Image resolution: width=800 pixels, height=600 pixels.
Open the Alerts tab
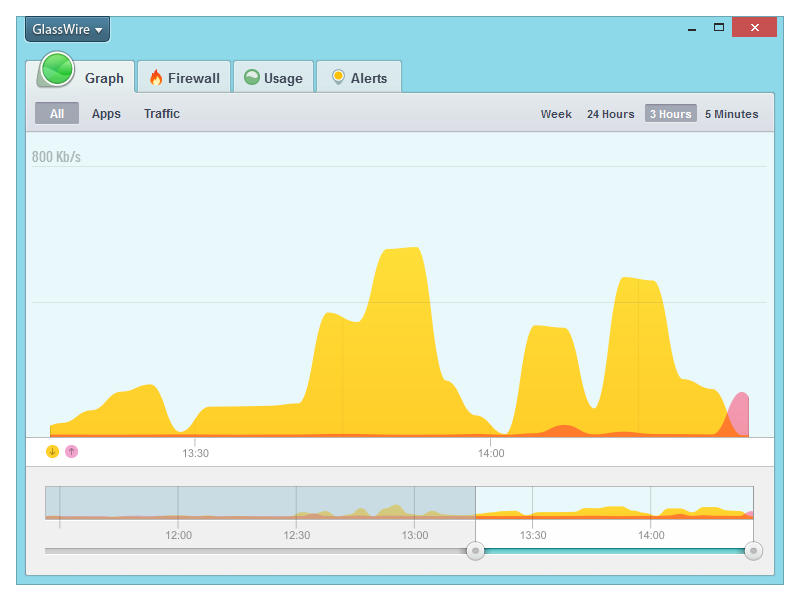tap(359, 77)
